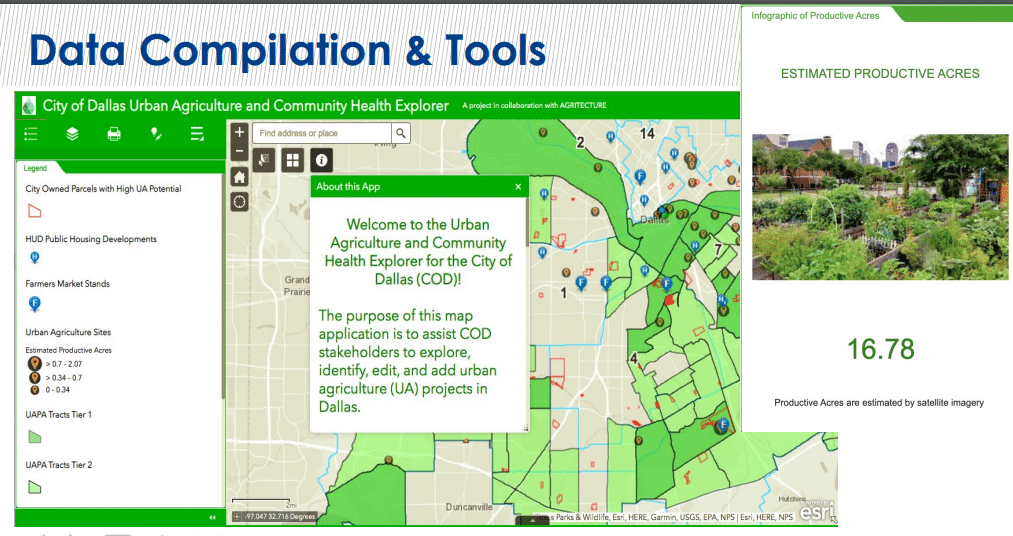Open the Basemap Gallery grid icon
Viewport: 1013px width, 536px height.
coord(293,159)
